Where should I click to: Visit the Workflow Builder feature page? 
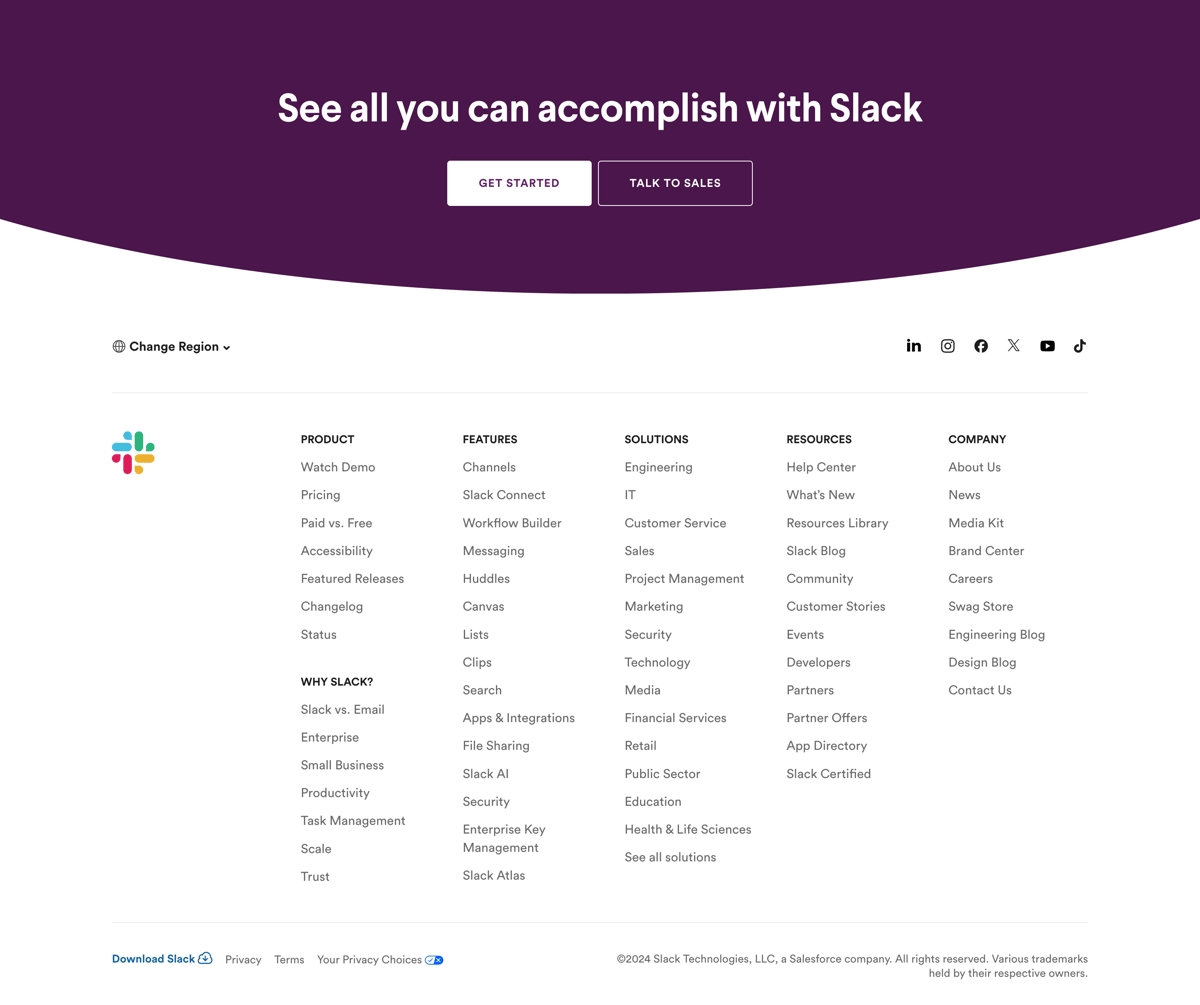[x=511, y=523]
